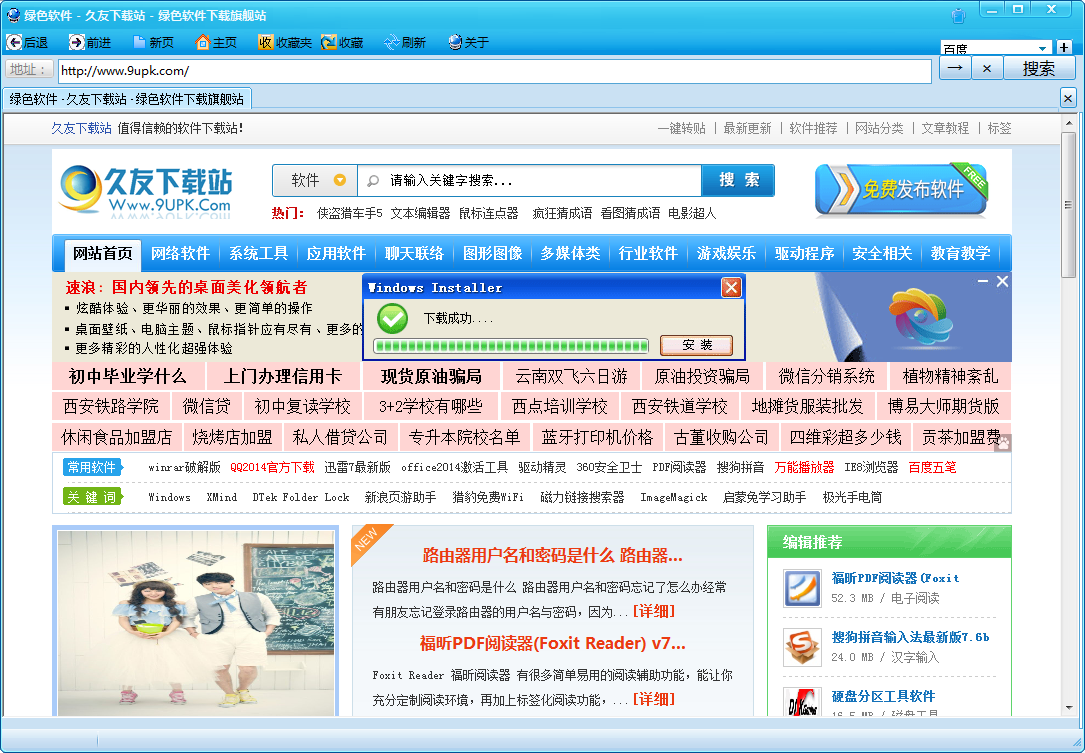Go to the 主页 home page

216,42
